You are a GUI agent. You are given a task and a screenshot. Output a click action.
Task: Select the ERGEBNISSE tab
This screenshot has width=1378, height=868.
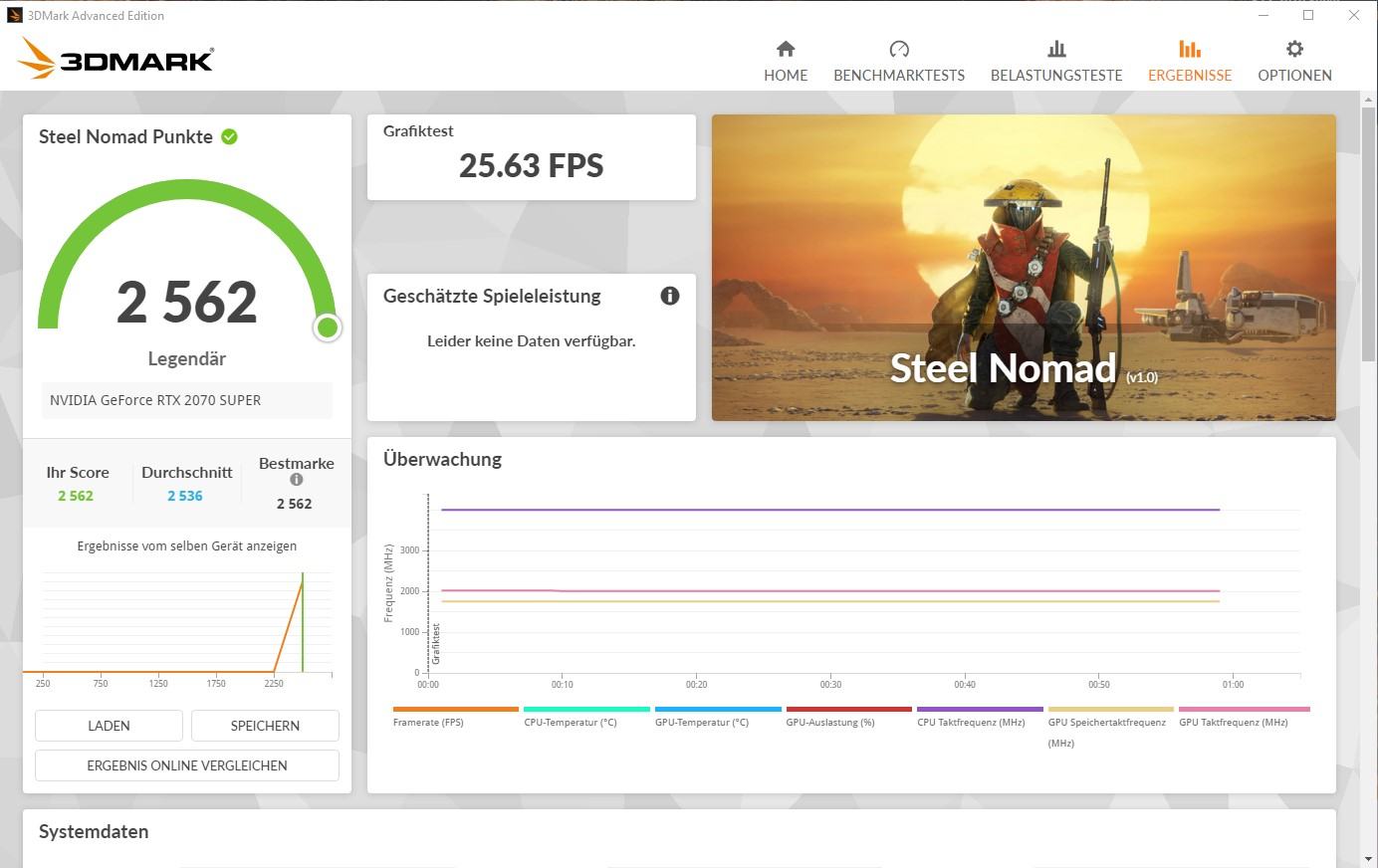click(x=1190, y=62)
